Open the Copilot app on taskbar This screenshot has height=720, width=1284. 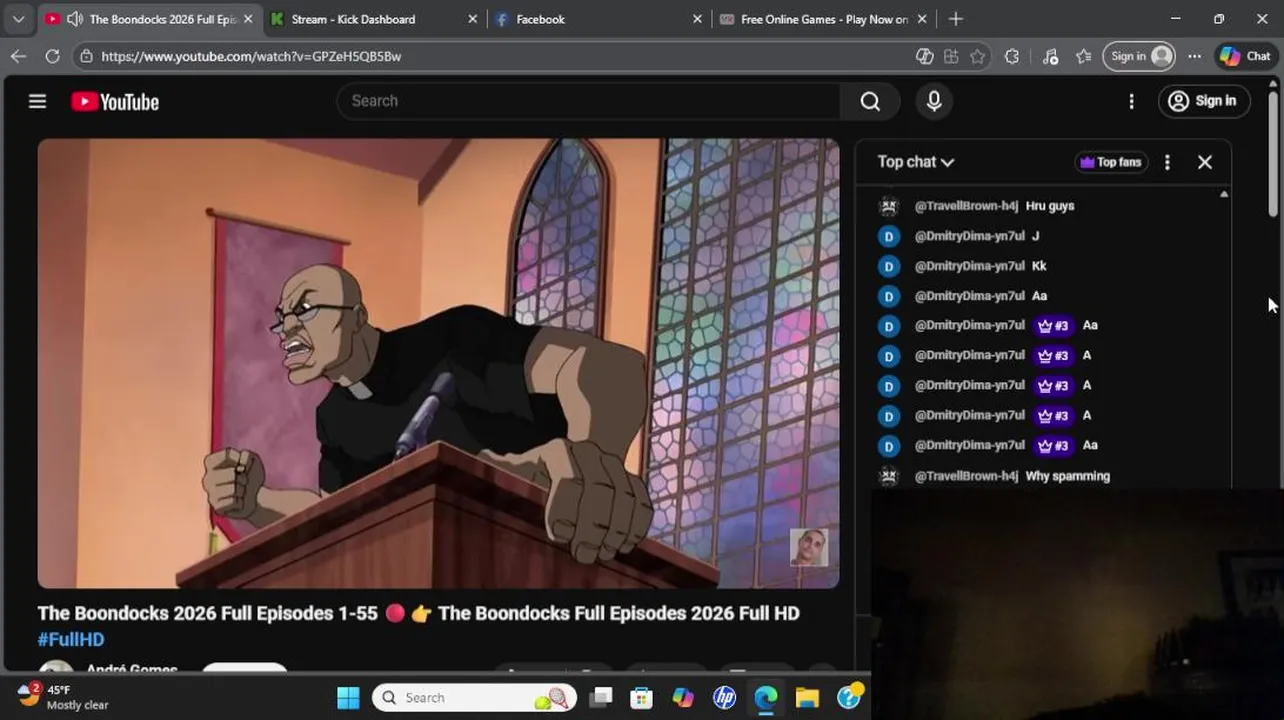pyautogui.click(x=683, y=698)
